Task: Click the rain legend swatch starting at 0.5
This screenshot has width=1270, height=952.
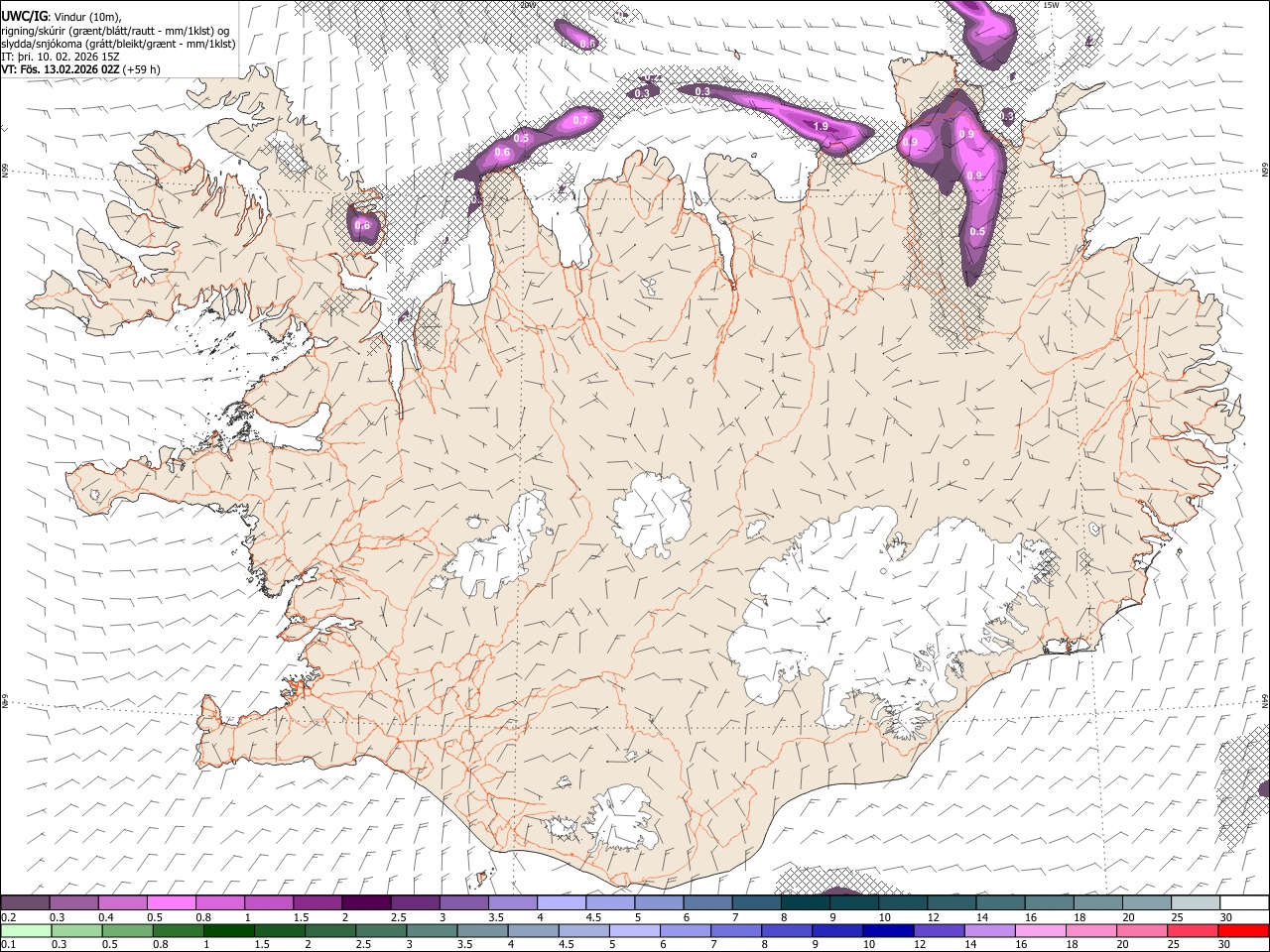Action: [128, 930]
